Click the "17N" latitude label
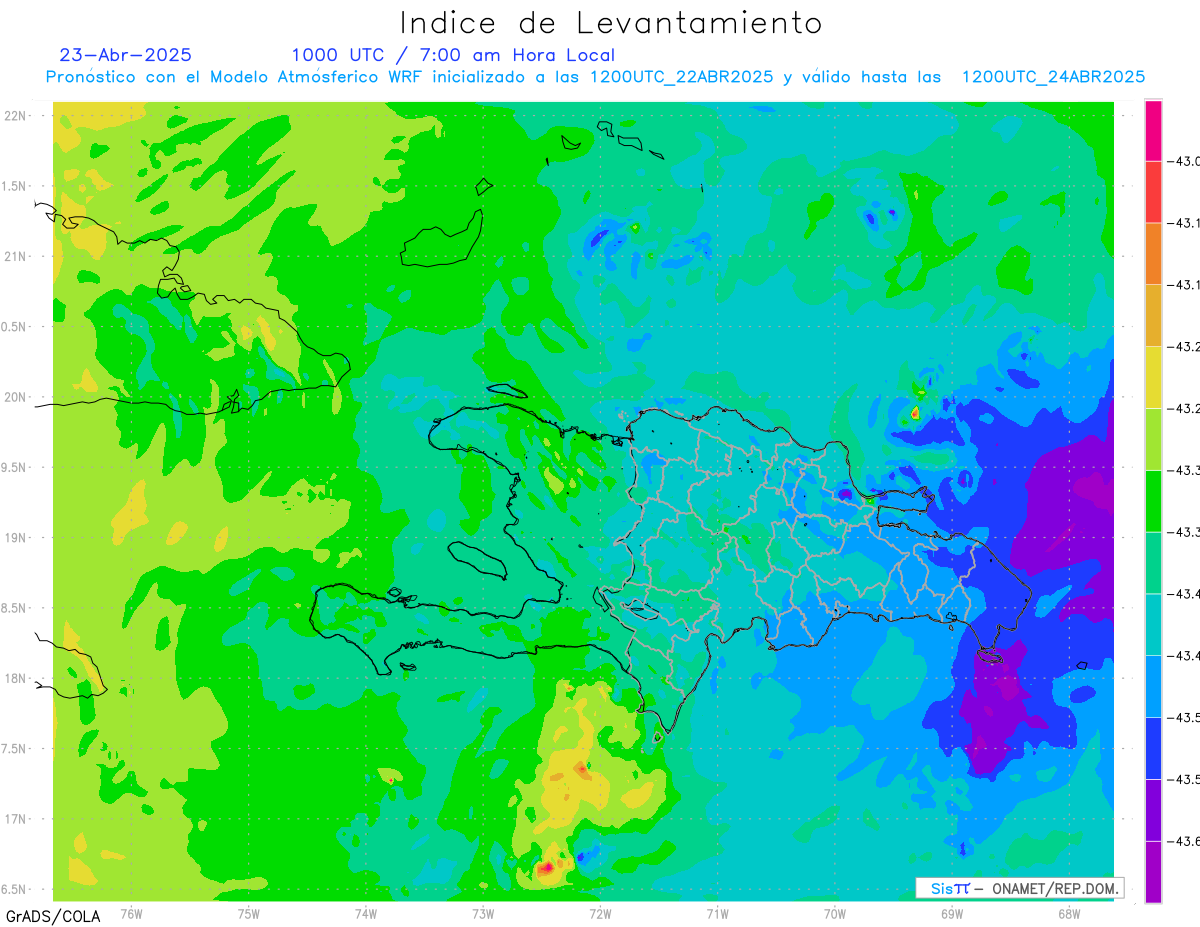Screen dimensions: 1200x927 pos(16,819)
